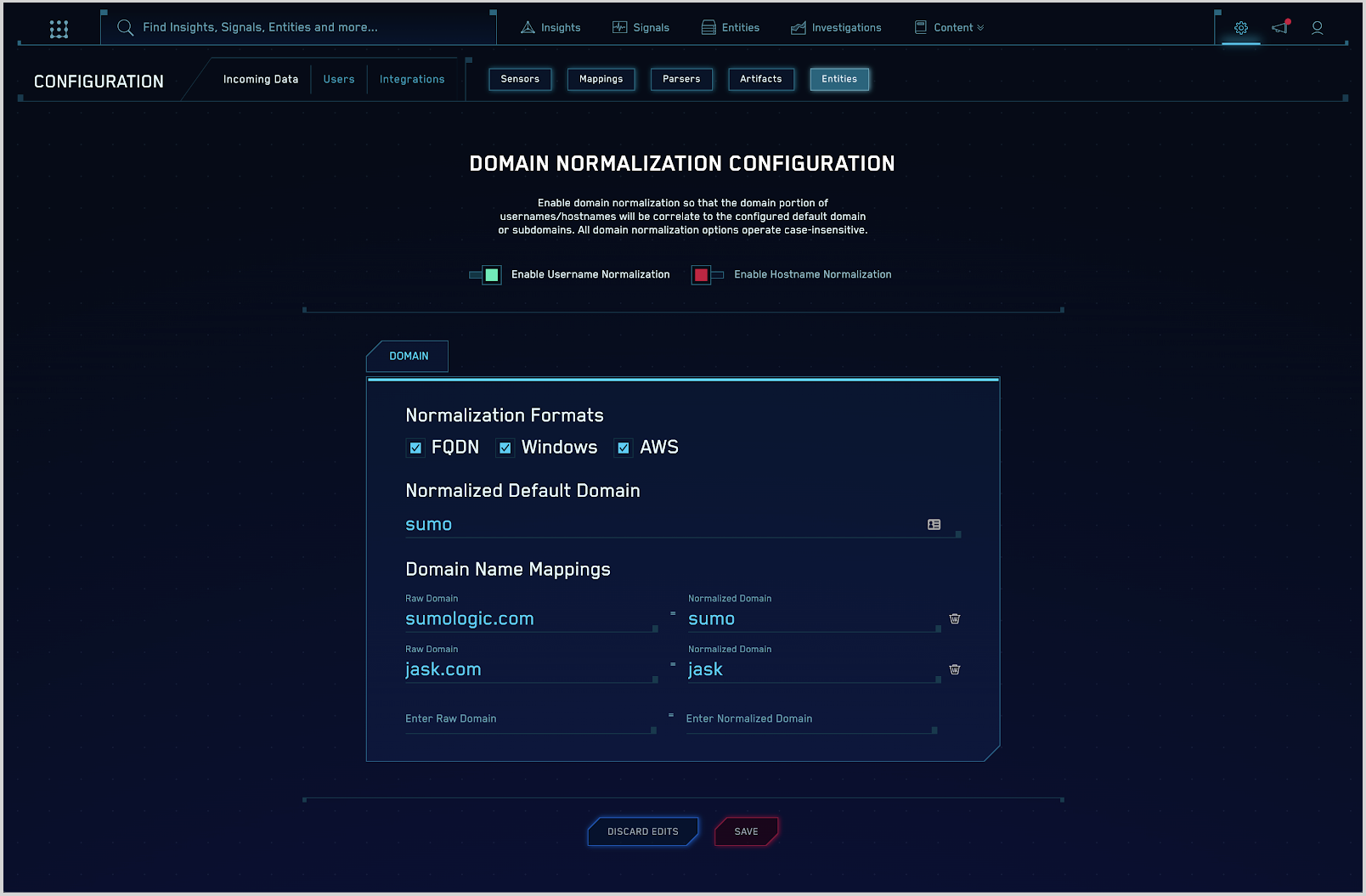
Task: Click the Enter Raw Domain field
Action: point(527,719)
